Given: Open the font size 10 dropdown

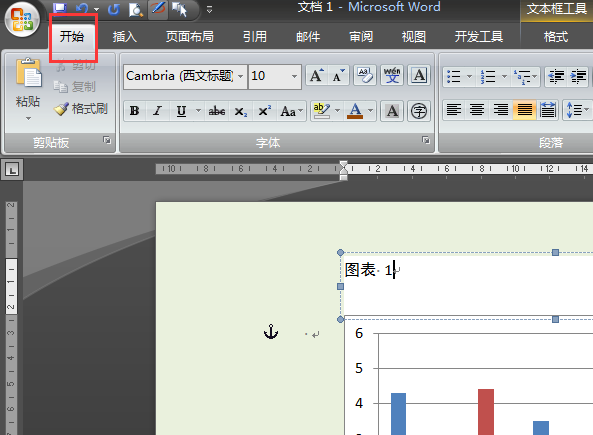Looking at the screenshot, I should (x=294, y=76).
